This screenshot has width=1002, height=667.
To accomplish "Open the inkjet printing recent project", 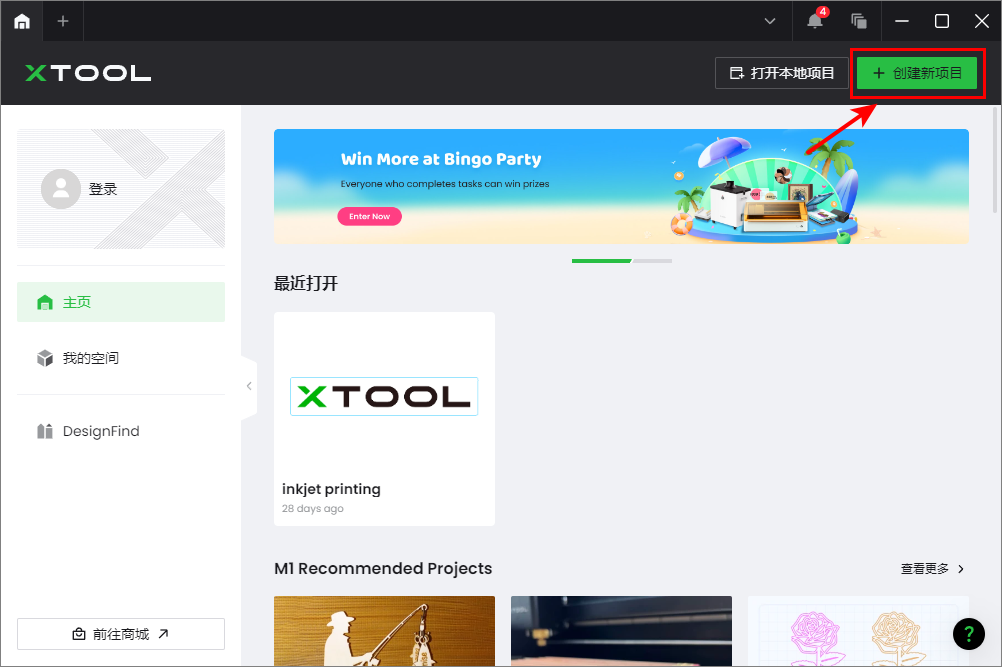I will [x=384, y=418].
